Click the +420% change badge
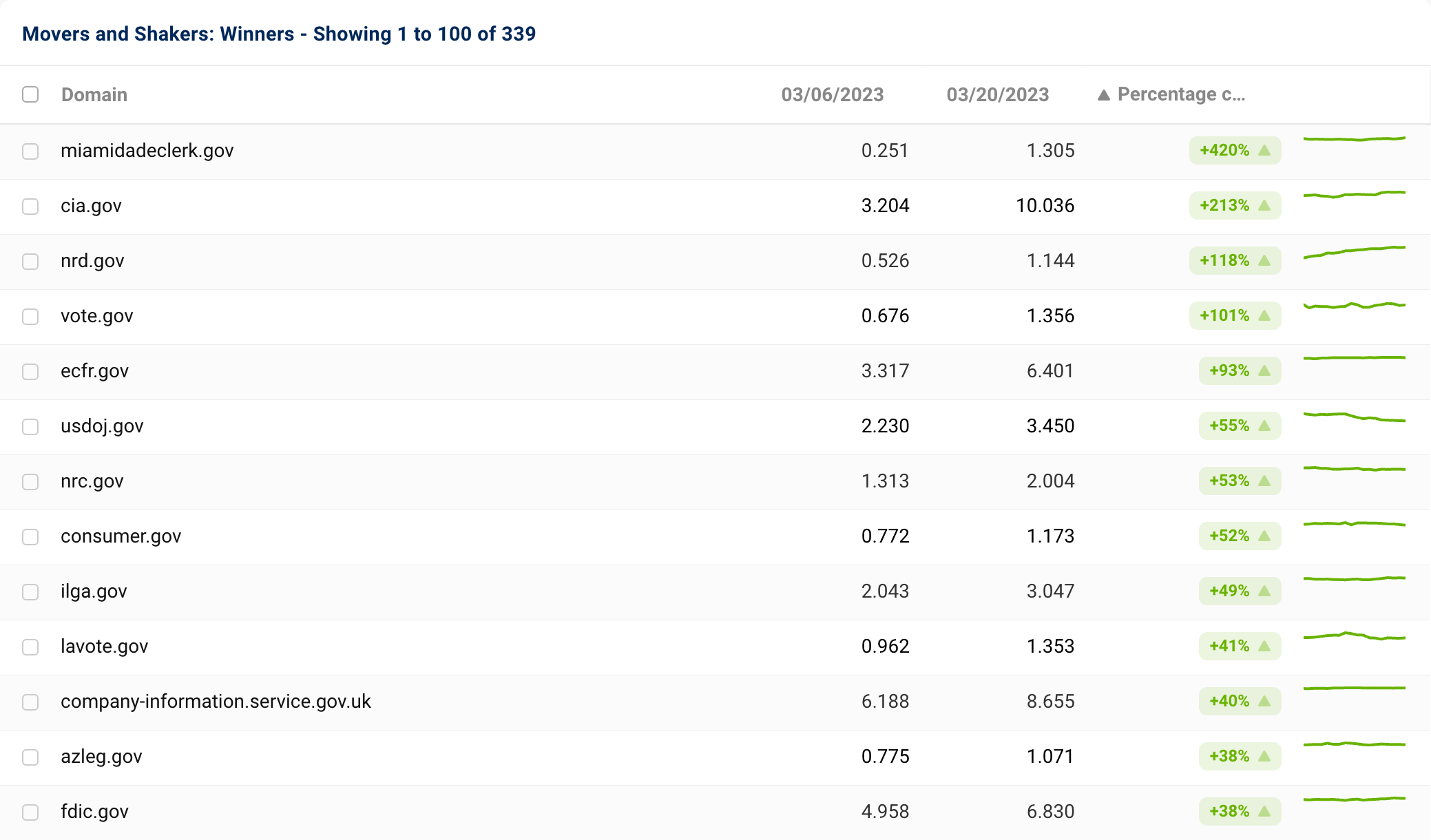The height and width of the screenshot is (840, 1431). click(1235, 150)
